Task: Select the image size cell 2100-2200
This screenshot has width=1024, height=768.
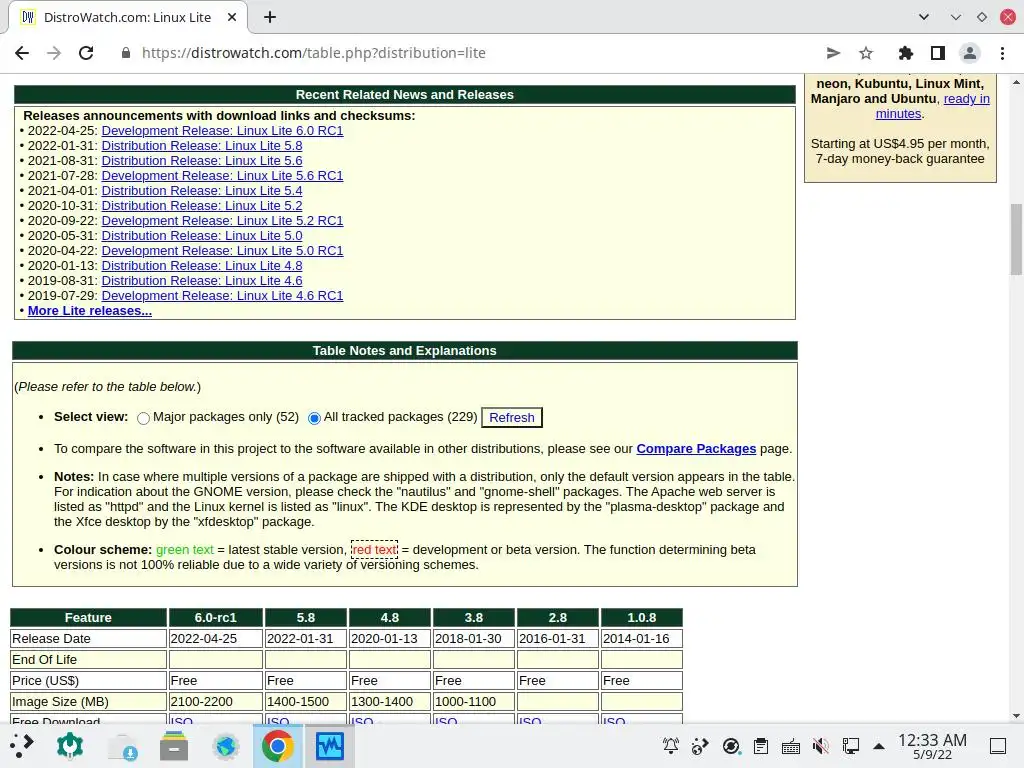Action: tap(216, 702)
